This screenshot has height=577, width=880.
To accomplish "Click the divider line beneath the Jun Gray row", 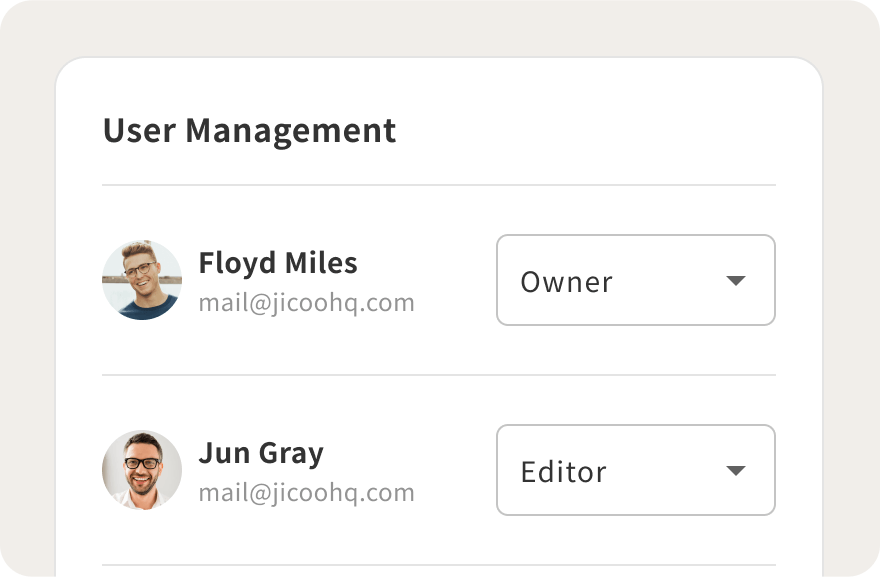I will [x=438, y=565].
